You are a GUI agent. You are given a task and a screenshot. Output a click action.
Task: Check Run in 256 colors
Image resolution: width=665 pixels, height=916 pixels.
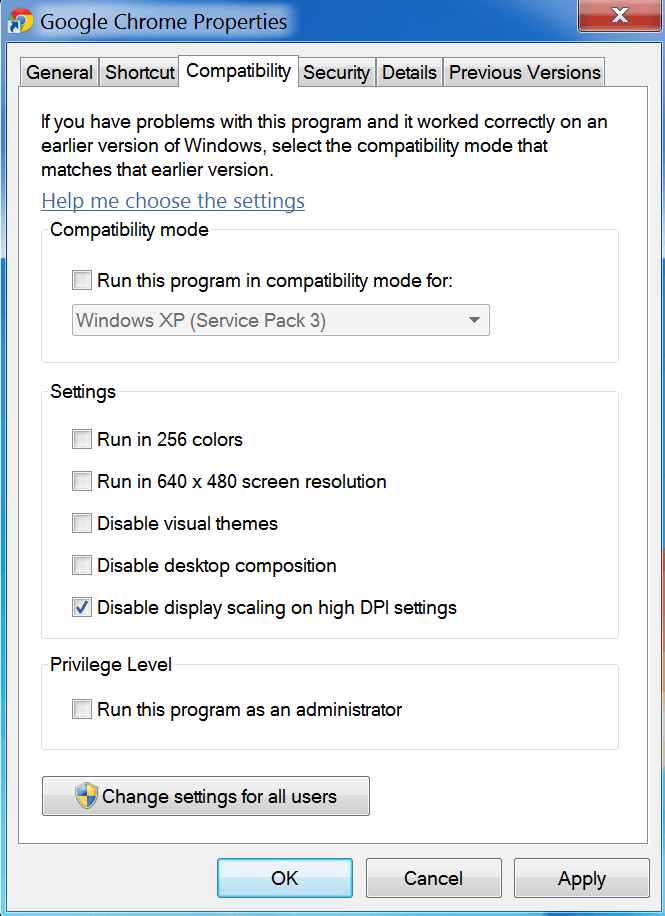(82, 439)
